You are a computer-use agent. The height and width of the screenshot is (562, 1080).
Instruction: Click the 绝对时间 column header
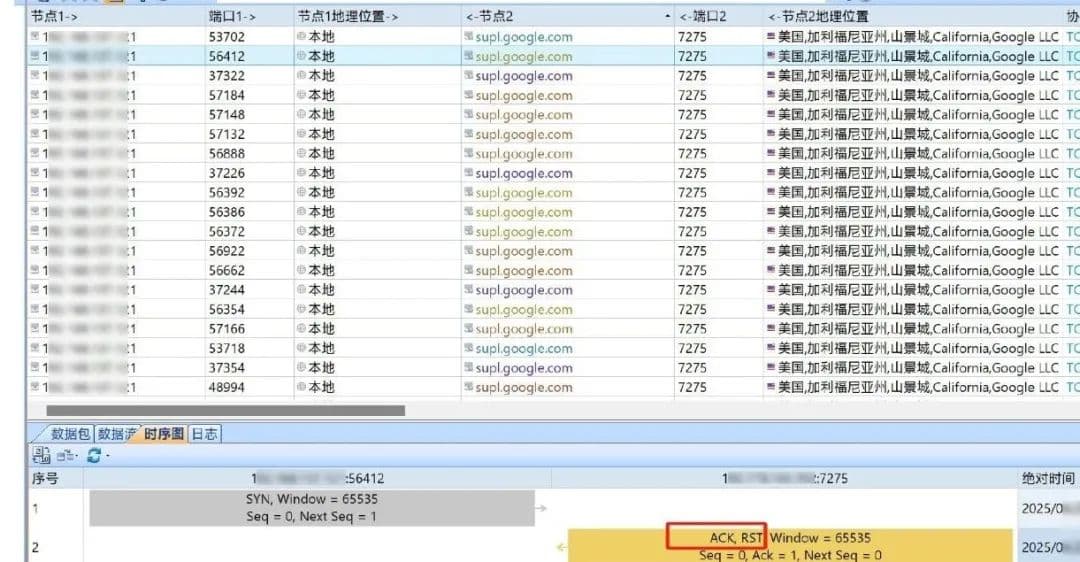click(1048, 478)
